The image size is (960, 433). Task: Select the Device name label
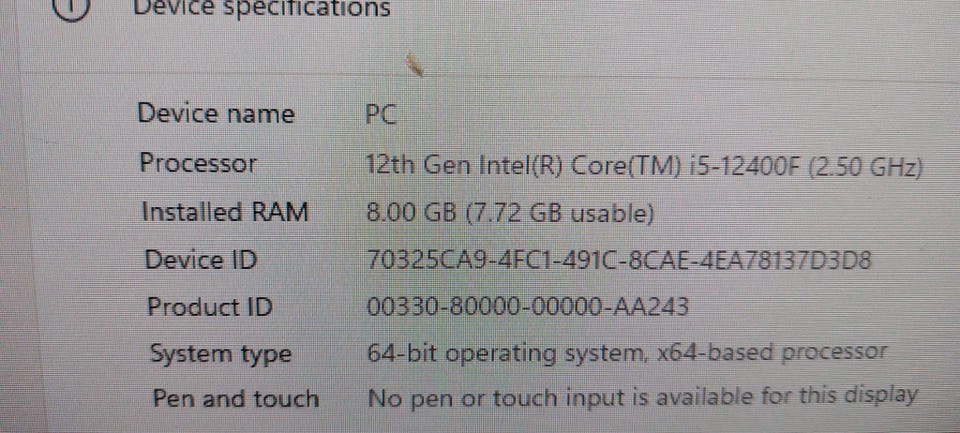tap(216, 114)
